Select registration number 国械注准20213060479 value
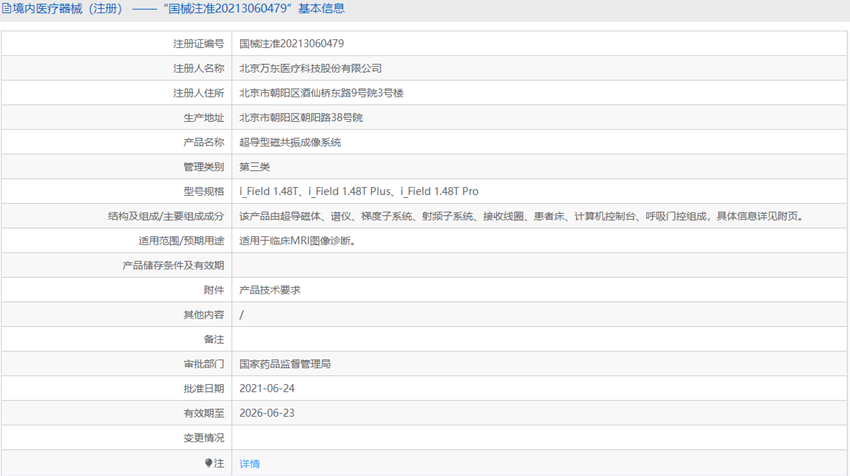850x476 pixels. tap(292, 43)
